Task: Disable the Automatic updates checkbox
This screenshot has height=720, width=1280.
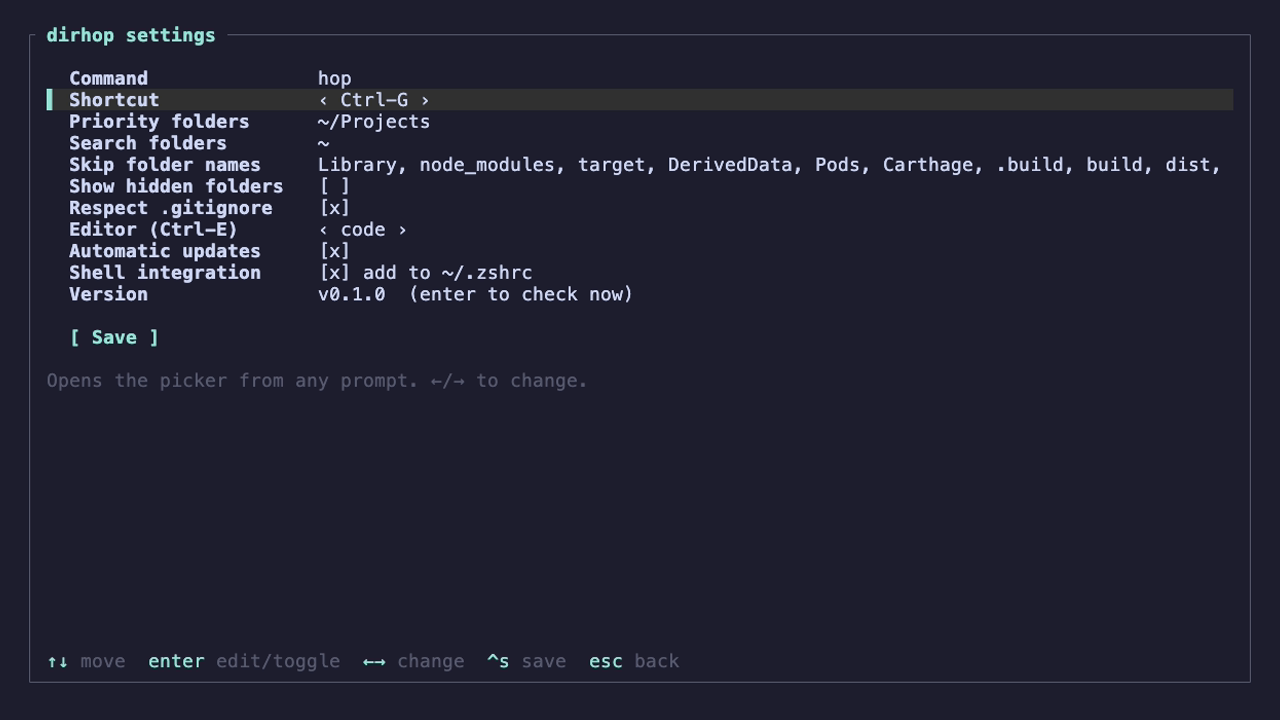Action: [335, 251]
